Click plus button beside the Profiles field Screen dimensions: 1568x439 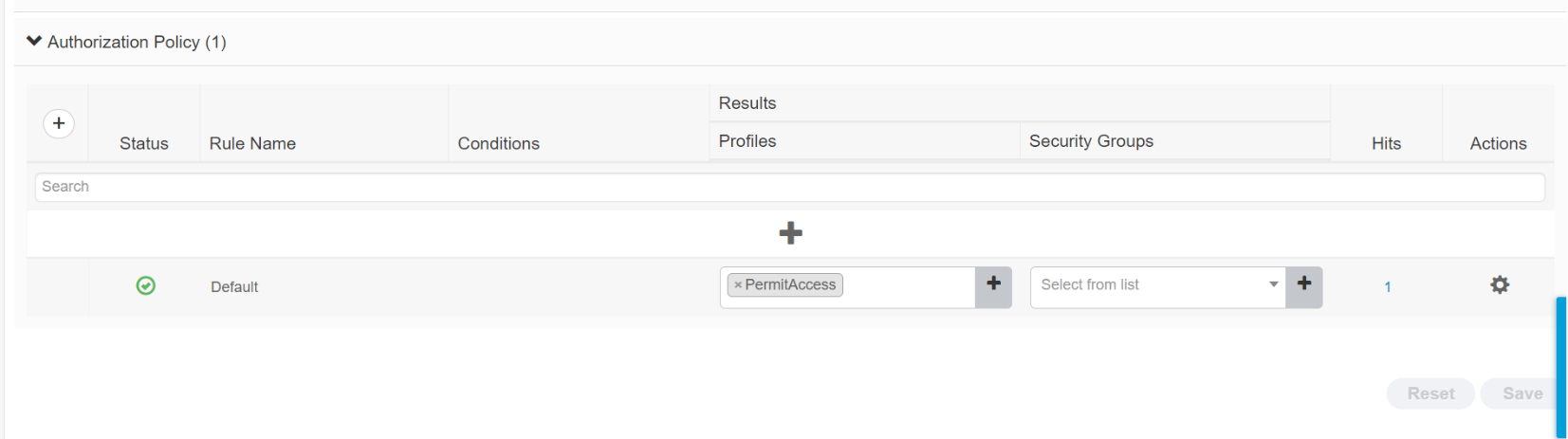[993, 286]
